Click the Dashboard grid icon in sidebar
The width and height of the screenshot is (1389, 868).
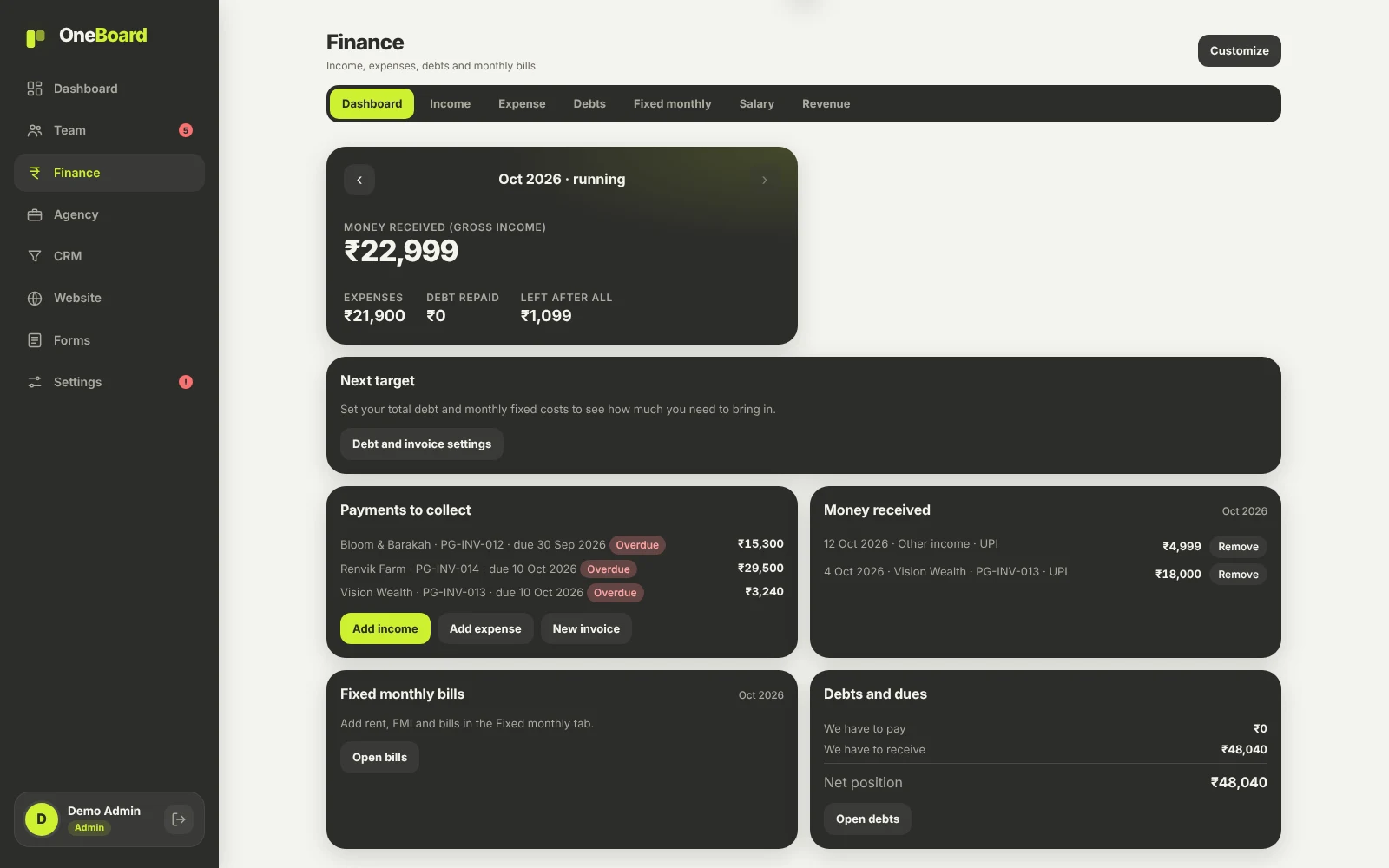tap(35, 89)
